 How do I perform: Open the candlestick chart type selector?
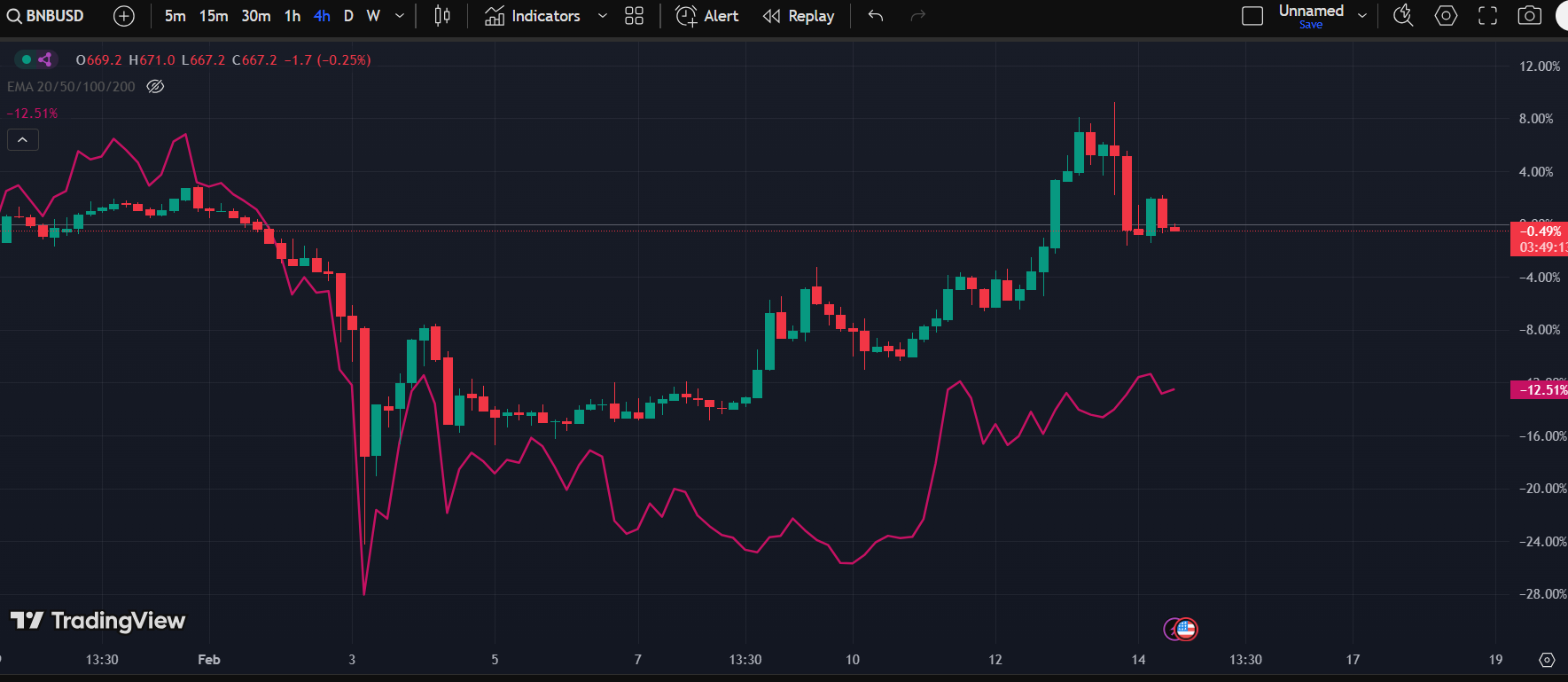coord(442,16)
